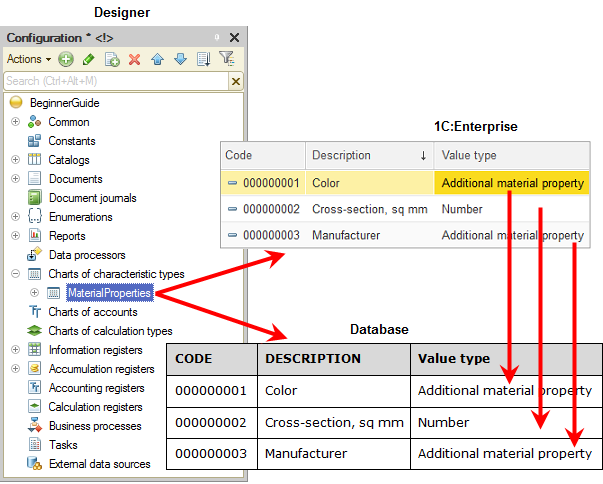Click the Value type column header

(x=512, y=155)
